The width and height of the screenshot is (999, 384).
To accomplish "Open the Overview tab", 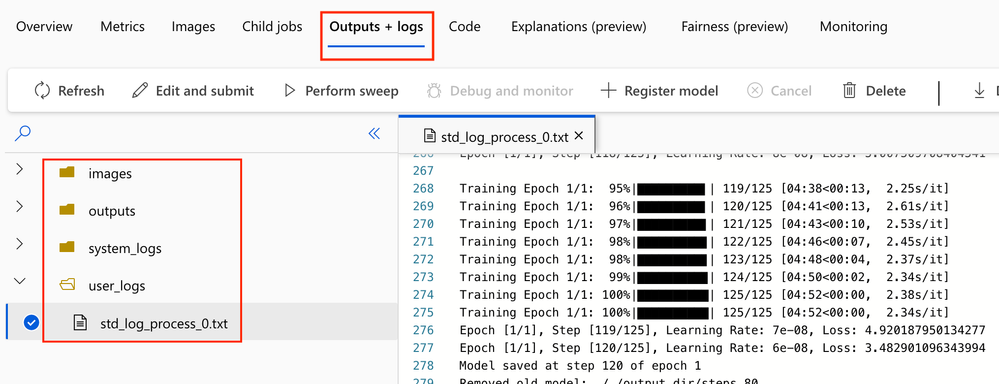I will click(44, 27).
